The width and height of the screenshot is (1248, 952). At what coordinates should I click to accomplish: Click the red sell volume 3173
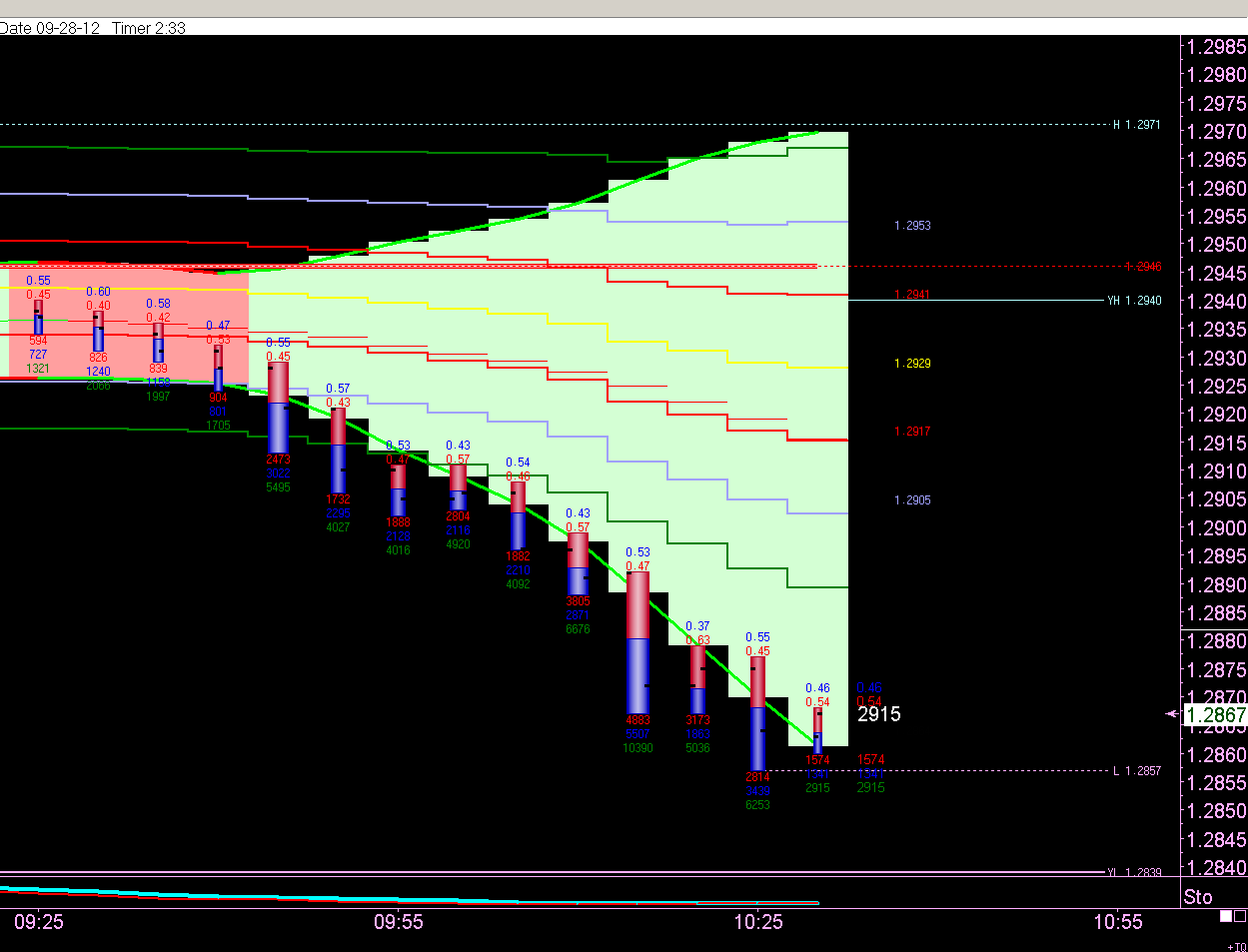tap(697, 720)
